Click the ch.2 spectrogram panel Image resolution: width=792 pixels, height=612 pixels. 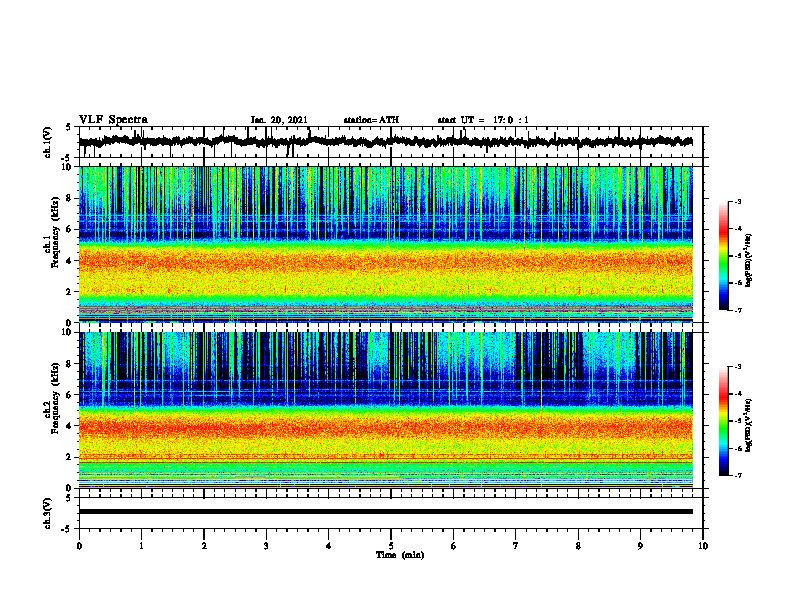coord(386,410)
